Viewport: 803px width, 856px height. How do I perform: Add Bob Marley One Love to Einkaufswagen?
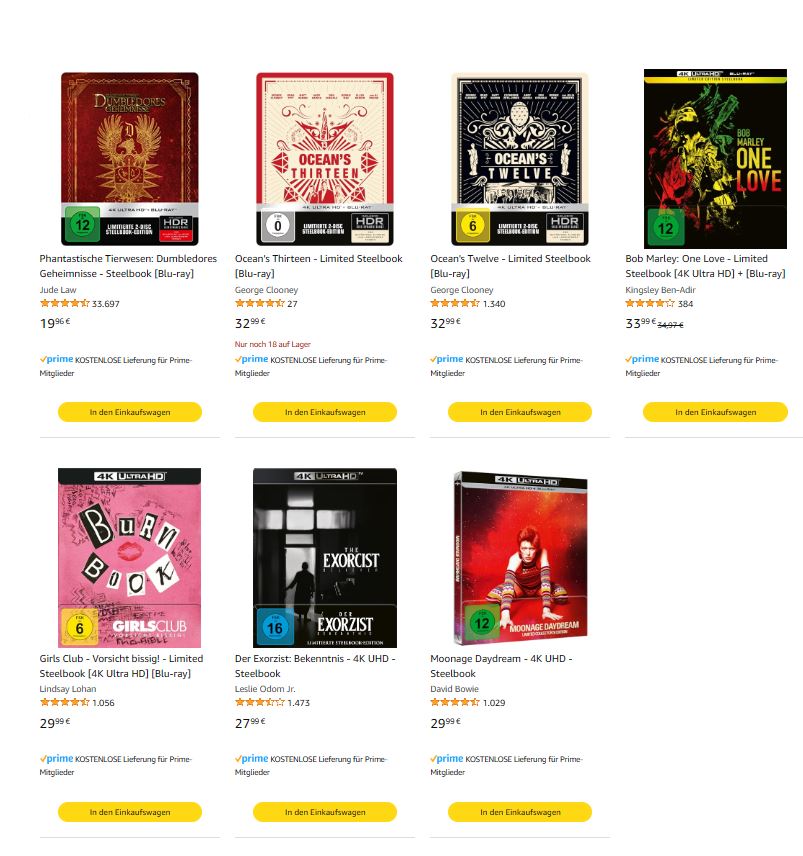pos(715,412)
